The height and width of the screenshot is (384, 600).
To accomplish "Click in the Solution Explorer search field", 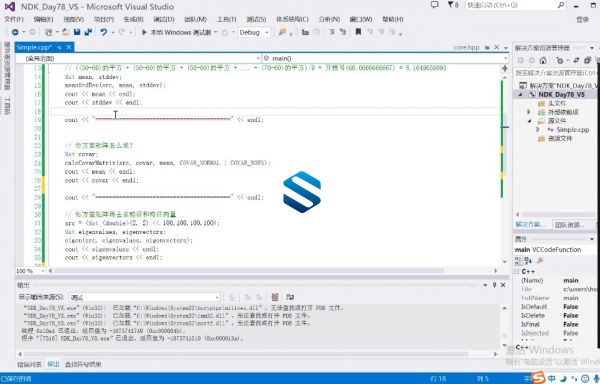I will coord(555,72).
